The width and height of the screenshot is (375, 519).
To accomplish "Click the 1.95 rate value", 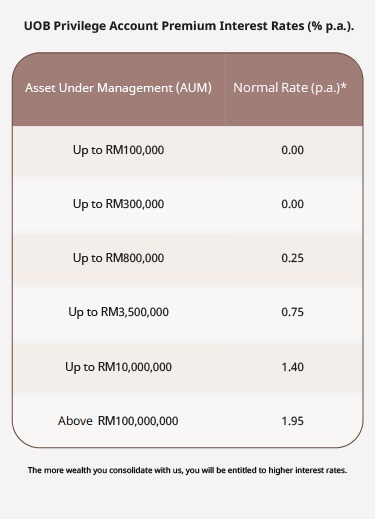I will click(292, 421).
